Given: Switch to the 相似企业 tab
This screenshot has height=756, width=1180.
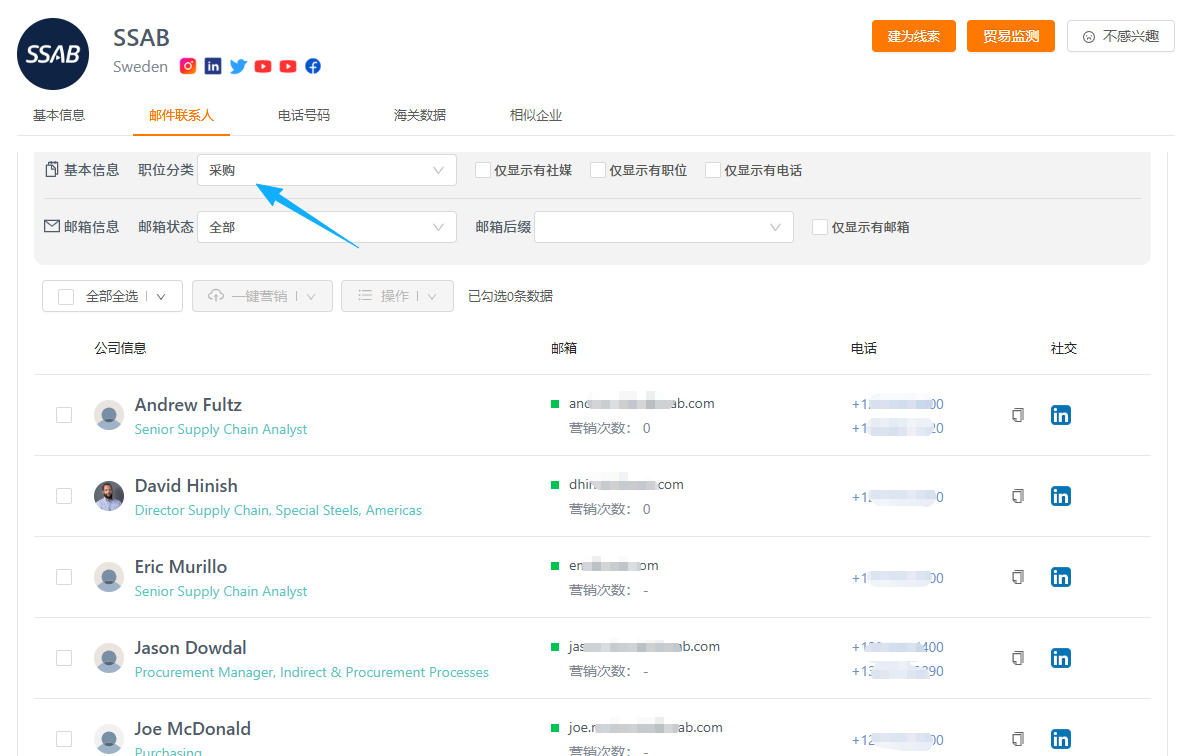Looking at the screenshot, I should (x=536, y=115).
